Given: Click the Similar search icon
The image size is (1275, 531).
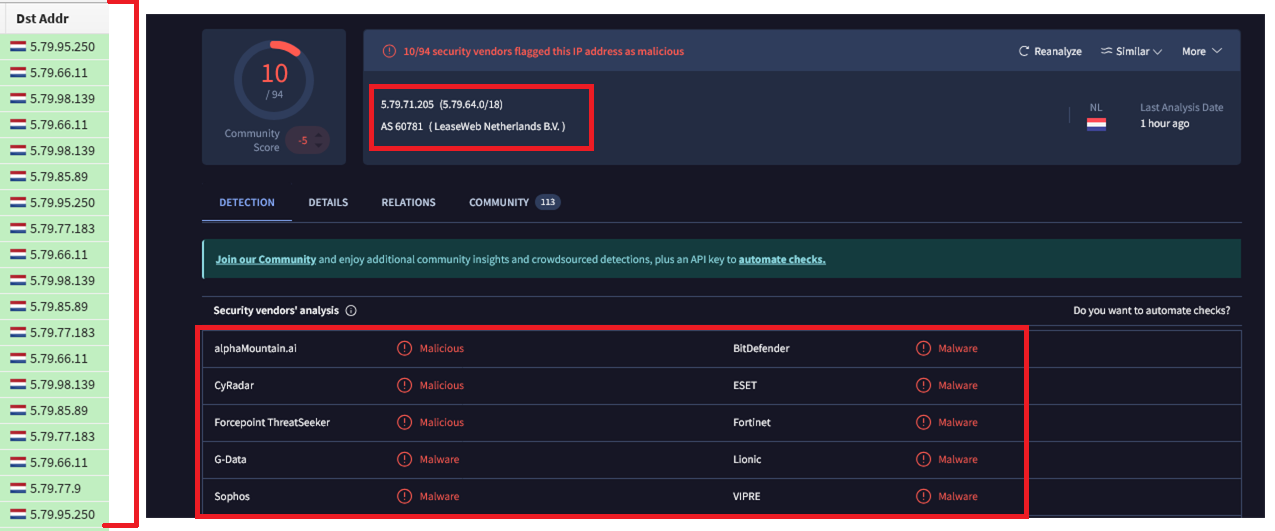Looking at the screenshot, I should 1106,51.
